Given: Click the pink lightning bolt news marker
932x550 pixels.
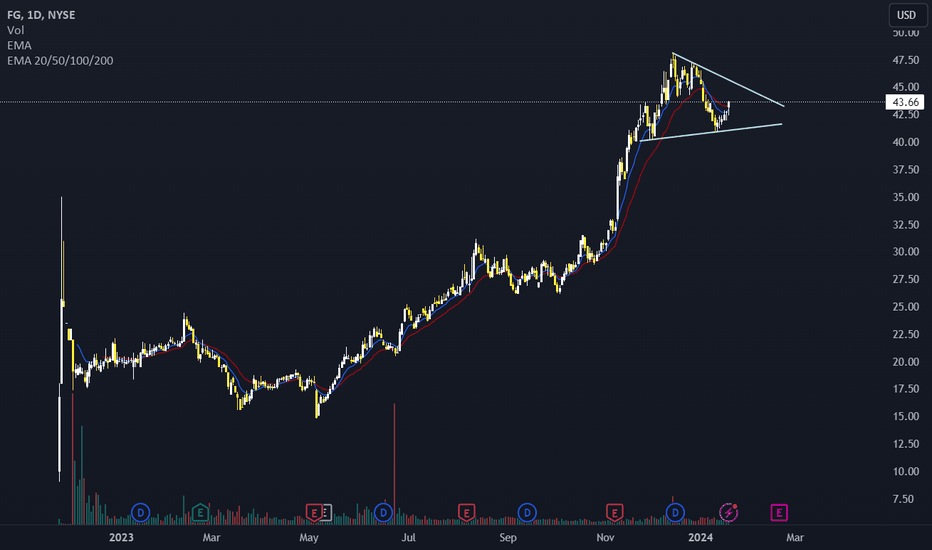Looking at the screenshot, I should 729,512.
